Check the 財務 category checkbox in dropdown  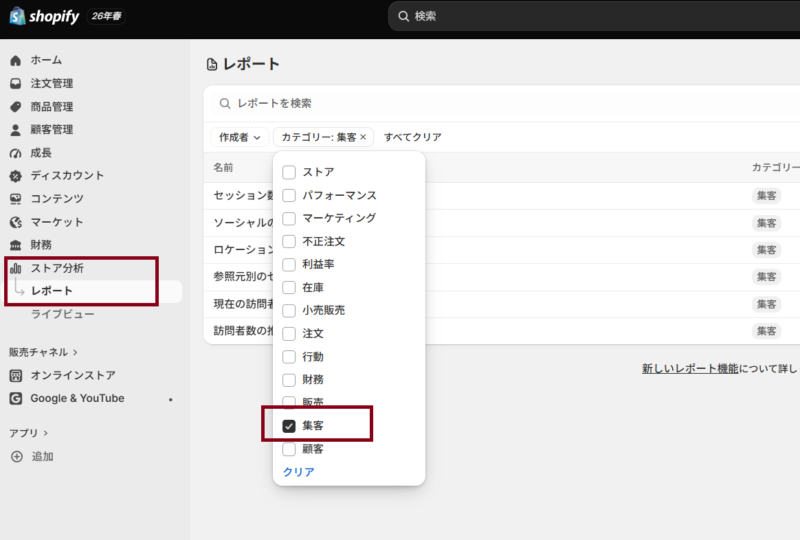(x=289, y=380)
